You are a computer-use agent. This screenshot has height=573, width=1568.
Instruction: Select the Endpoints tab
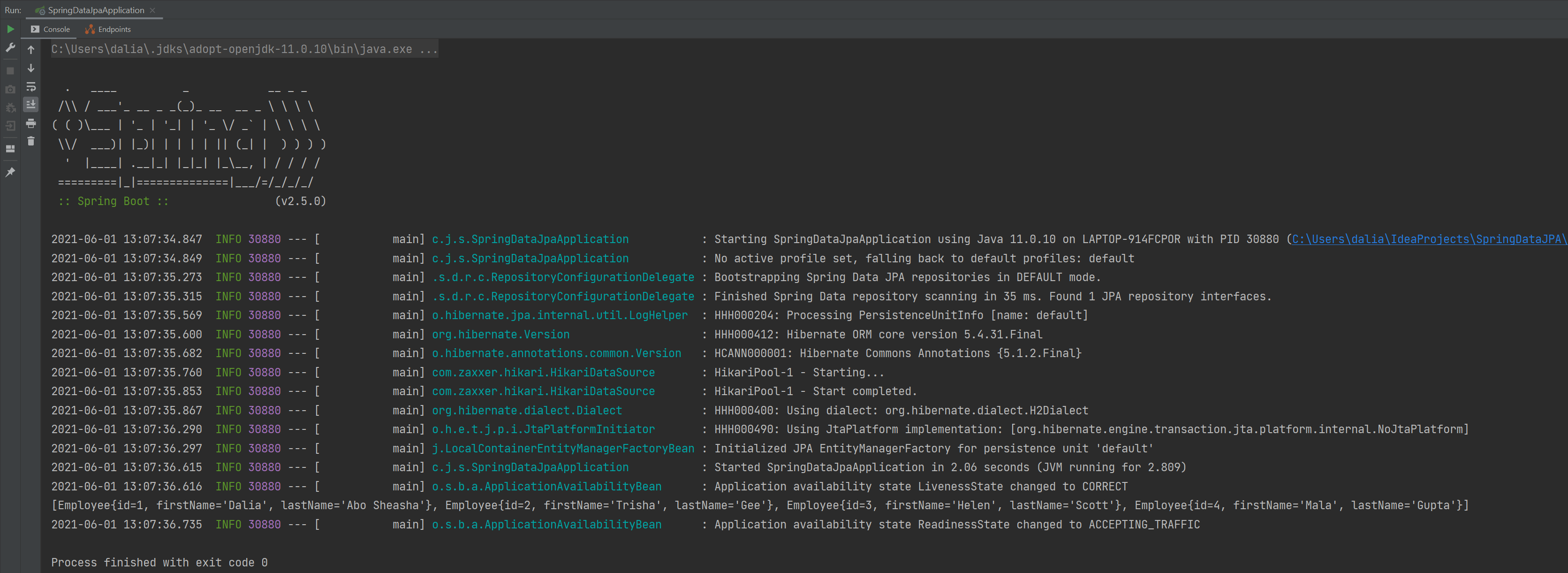113,27
